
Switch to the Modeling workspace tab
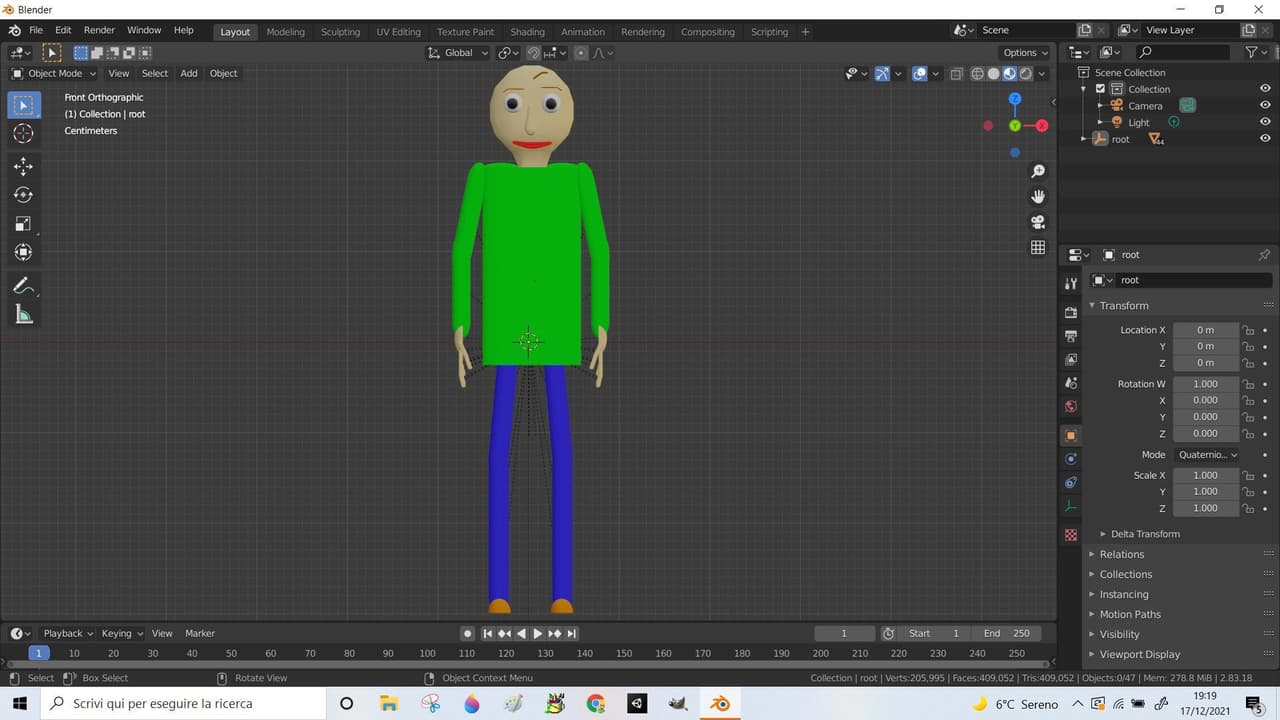(x=285, y=32)
